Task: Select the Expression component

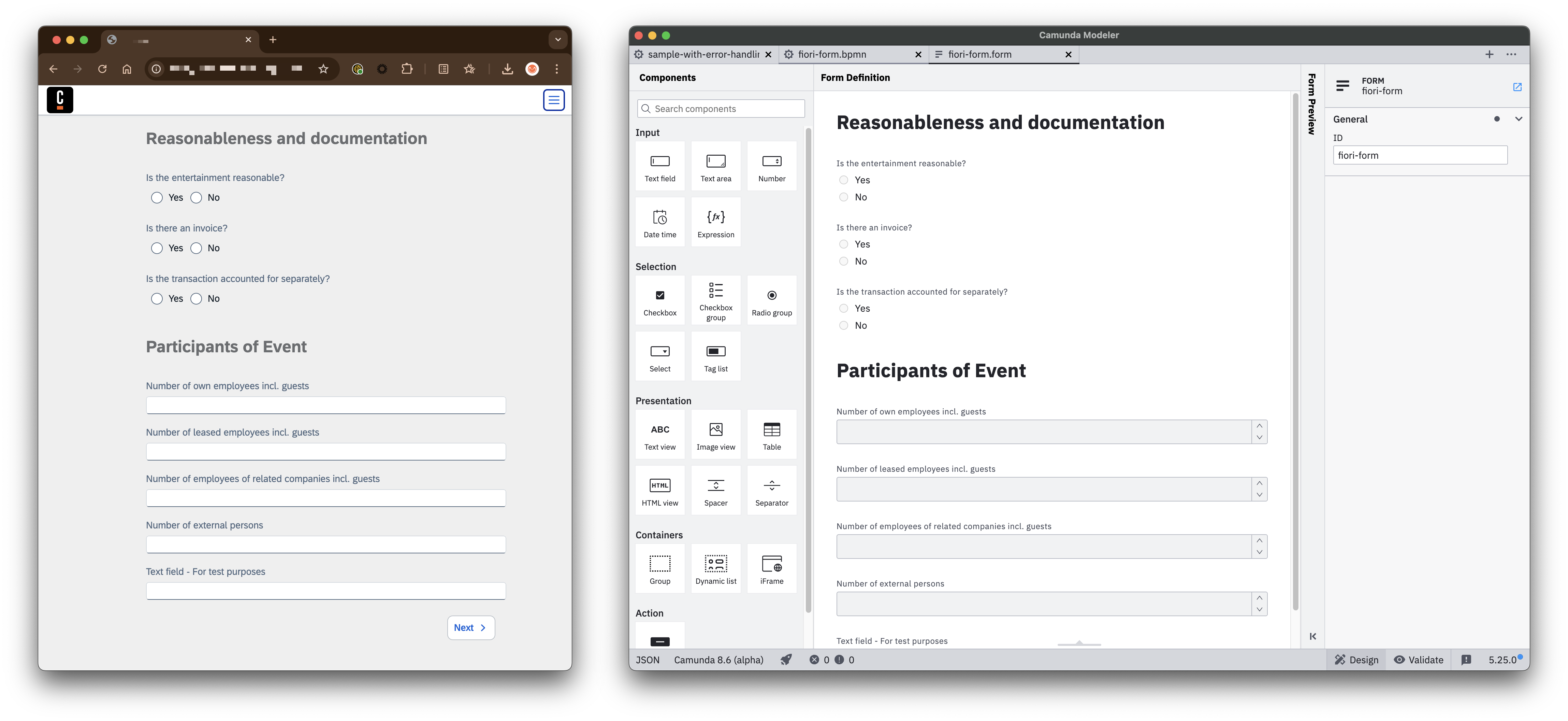Action: click(x=715, y=222)
